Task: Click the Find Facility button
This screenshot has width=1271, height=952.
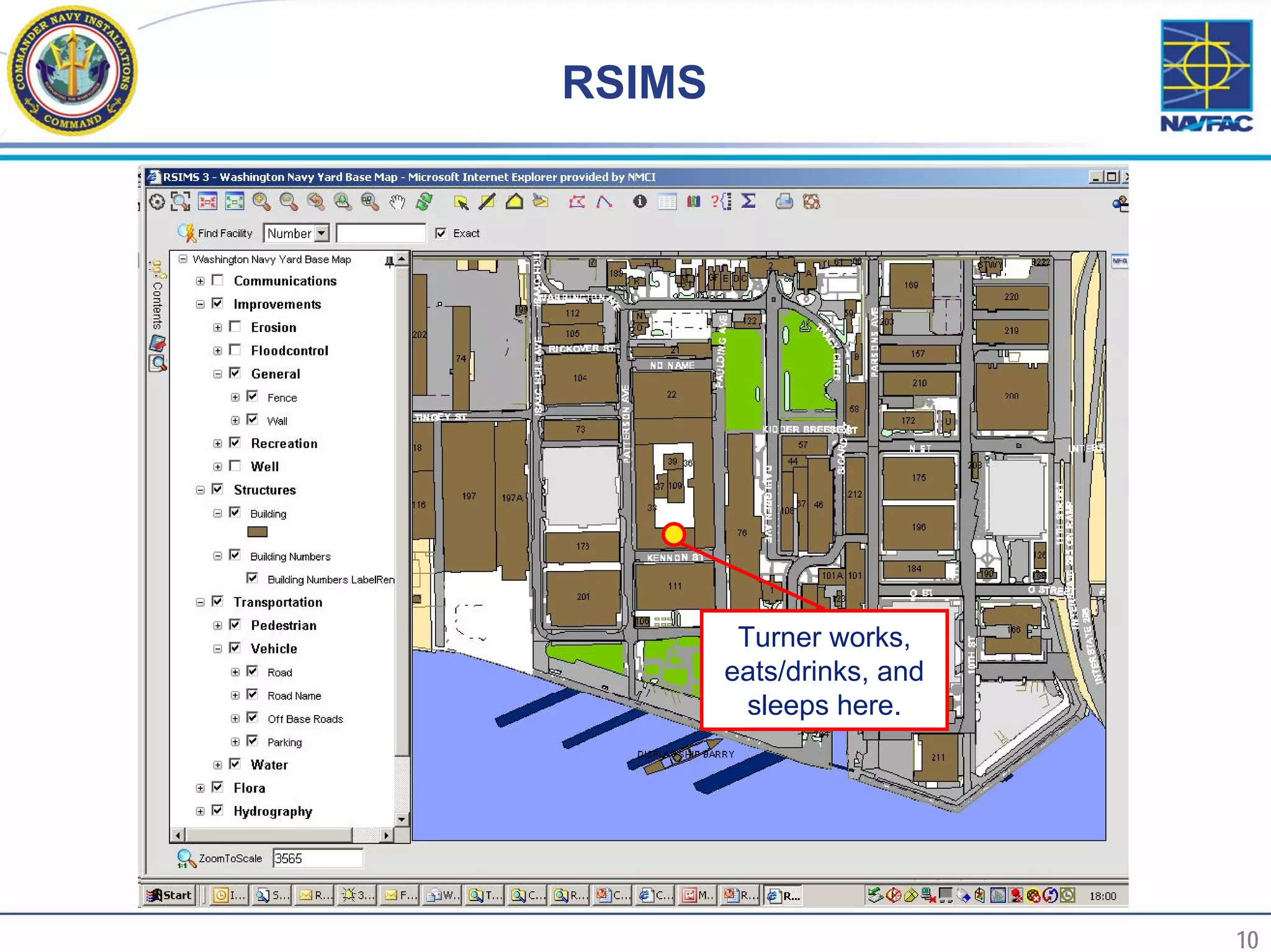Action: [215, 233]
